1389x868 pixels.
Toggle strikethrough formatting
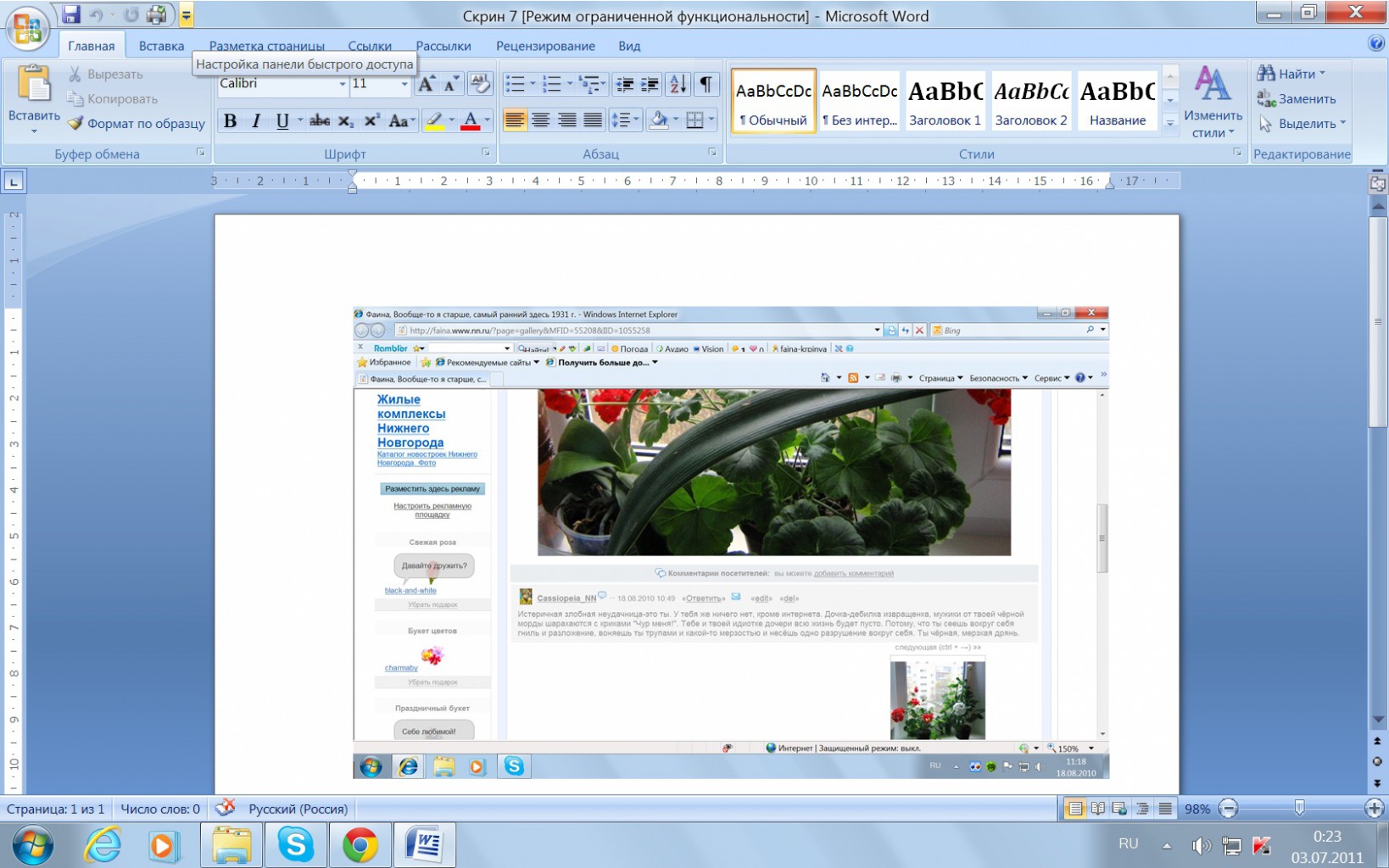tap(320, 121)
